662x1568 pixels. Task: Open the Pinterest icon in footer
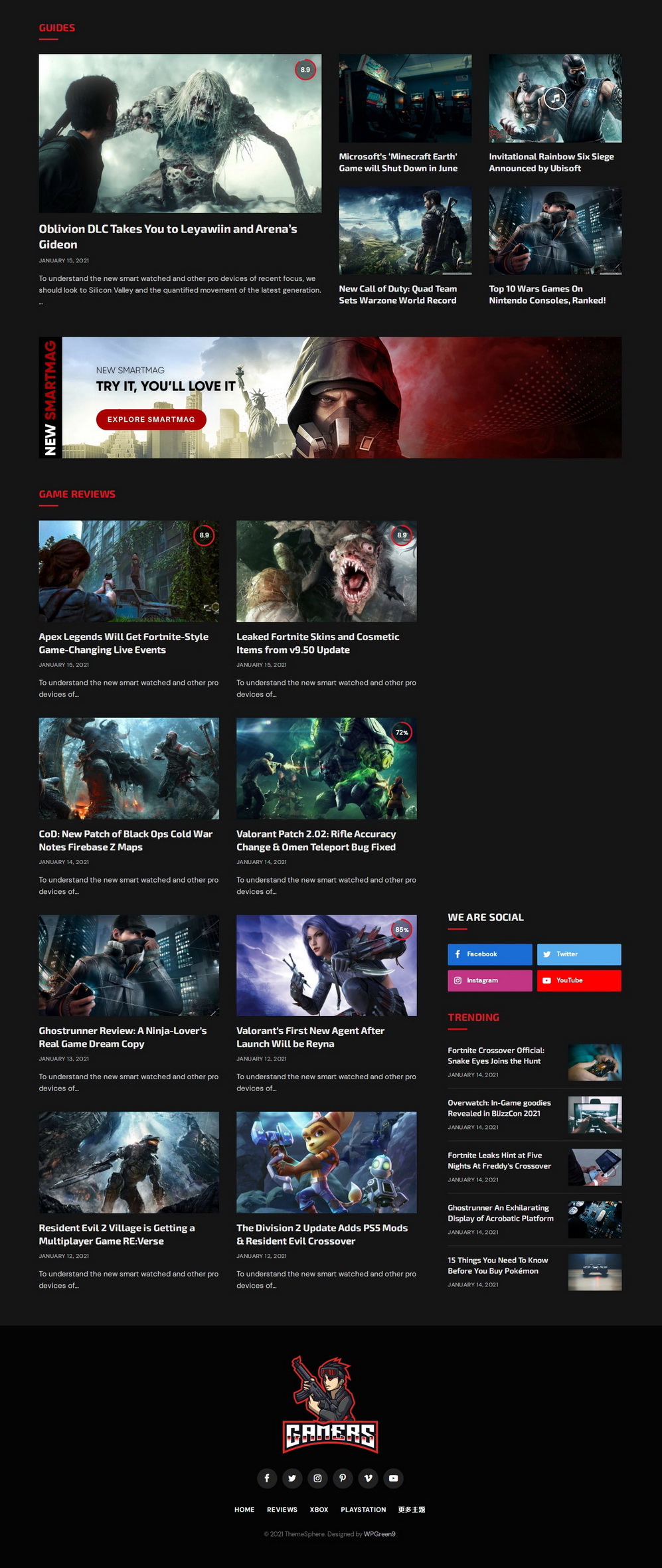pos(343,1478)
